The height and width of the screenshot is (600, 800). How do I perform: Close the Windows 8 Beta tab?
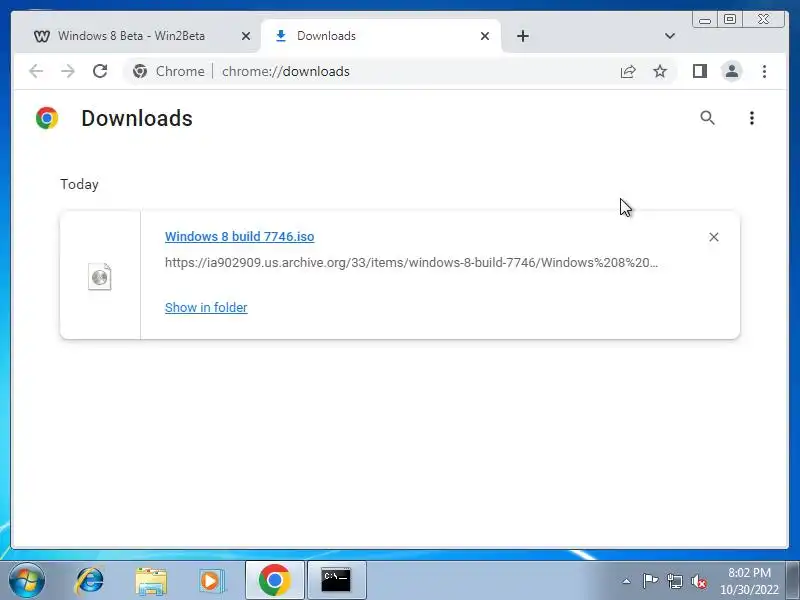(x=246, y=36)
